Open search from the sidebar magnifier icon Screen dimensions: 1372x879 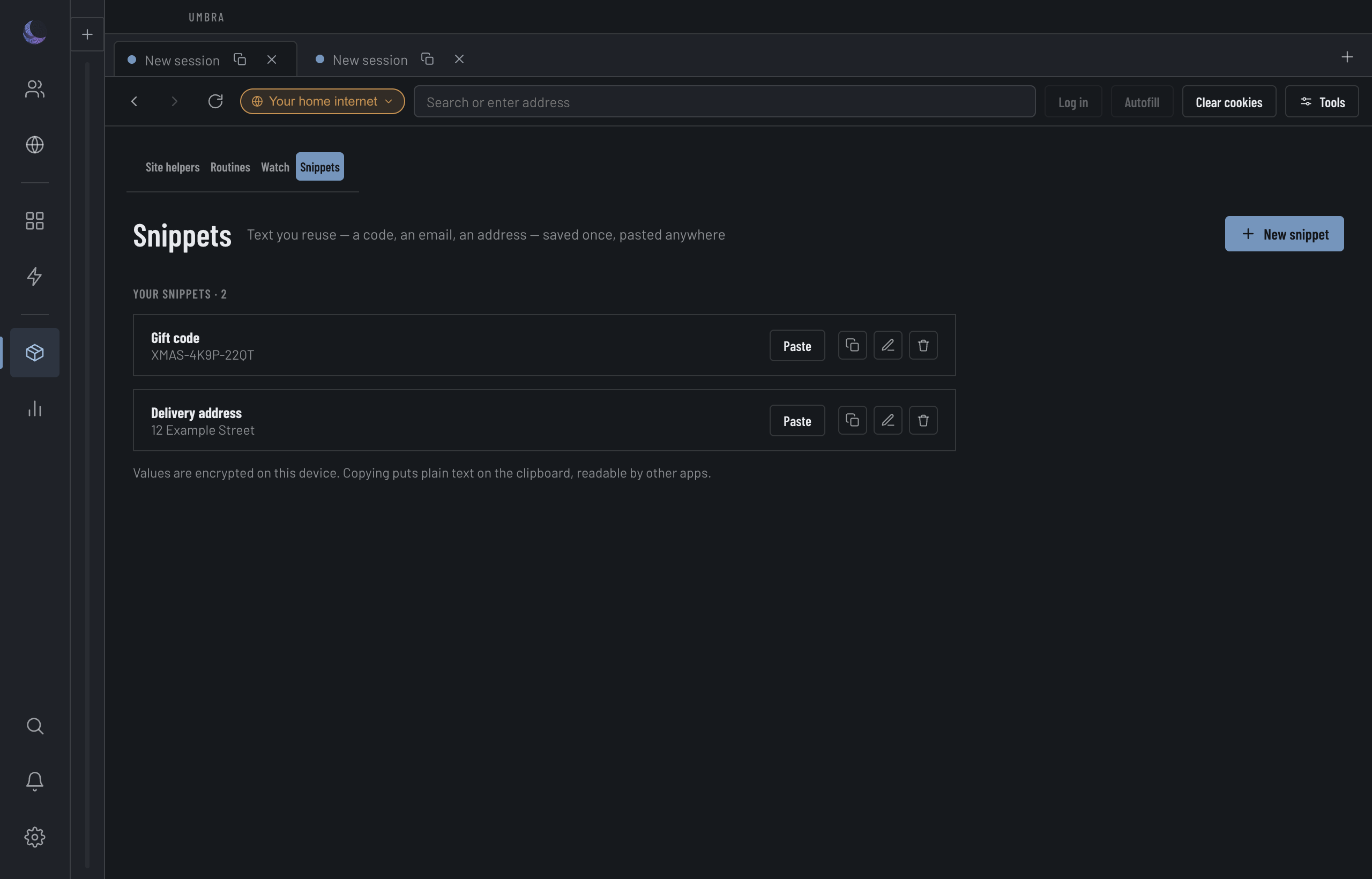[x=35, y=726]
